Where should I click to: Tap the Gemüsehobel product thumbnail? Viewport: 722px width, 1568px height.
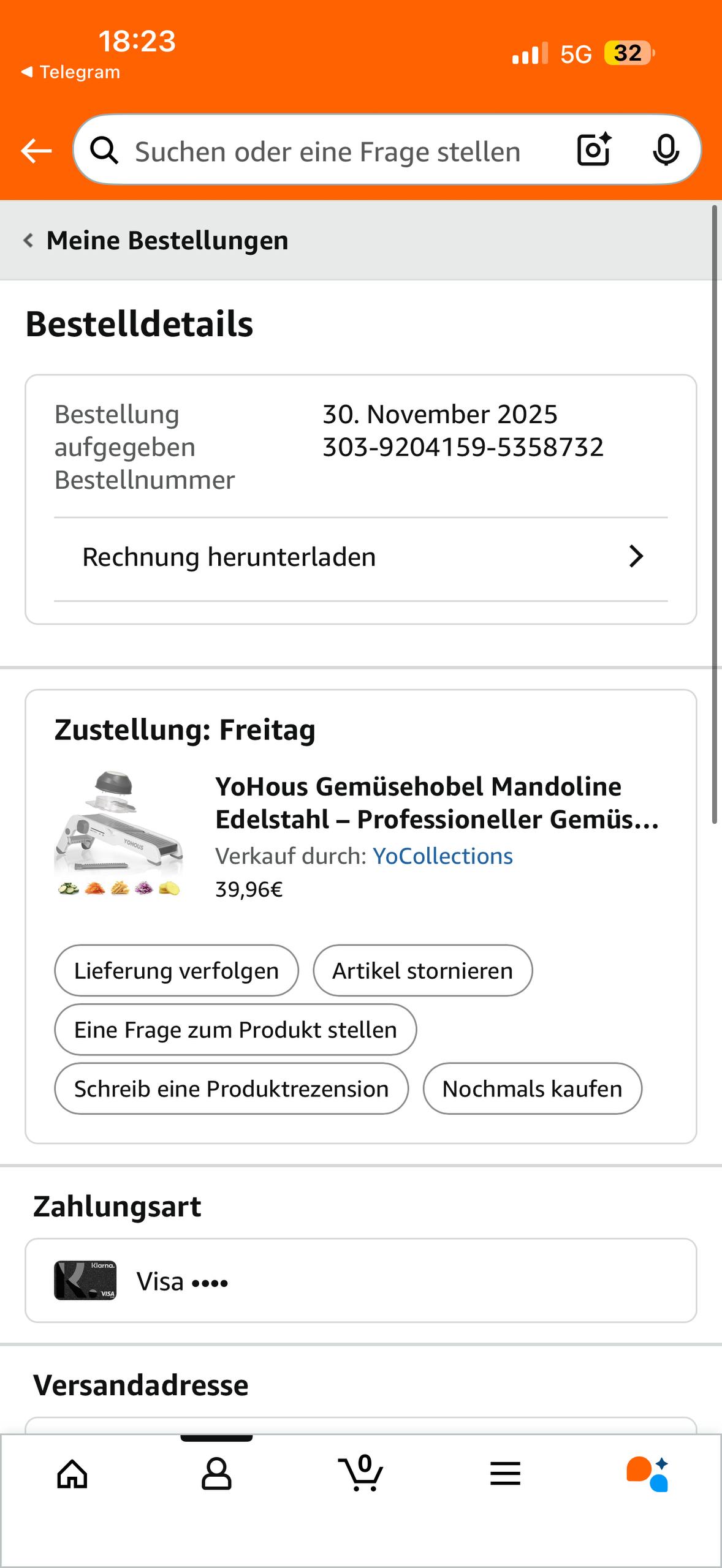point(119,834)
